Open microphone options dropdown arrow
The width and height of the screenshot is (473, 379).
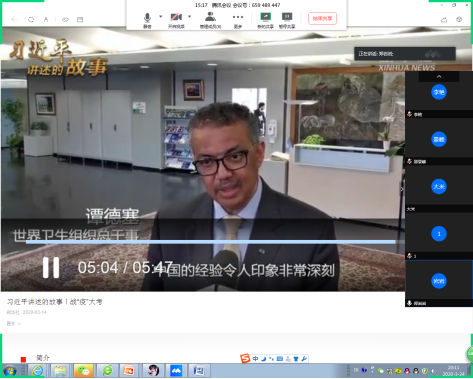coord(160,16)
